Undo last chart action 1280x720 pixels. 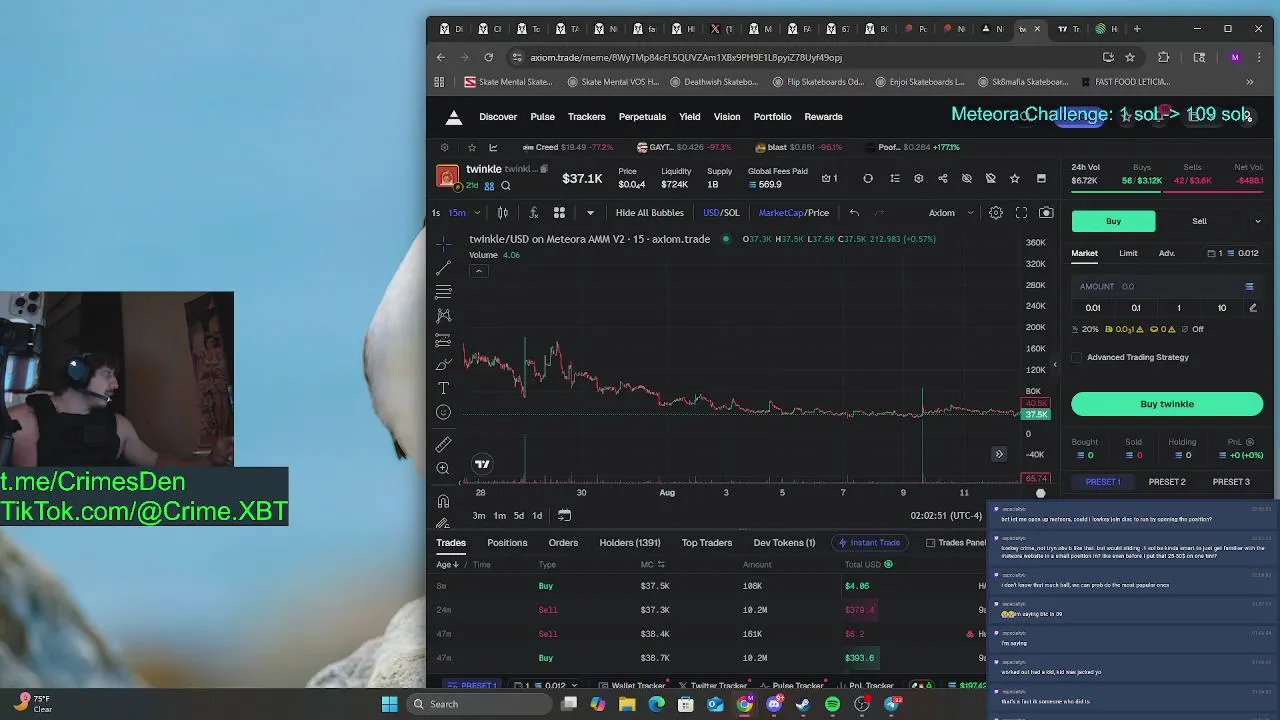(x=854, y=213)
